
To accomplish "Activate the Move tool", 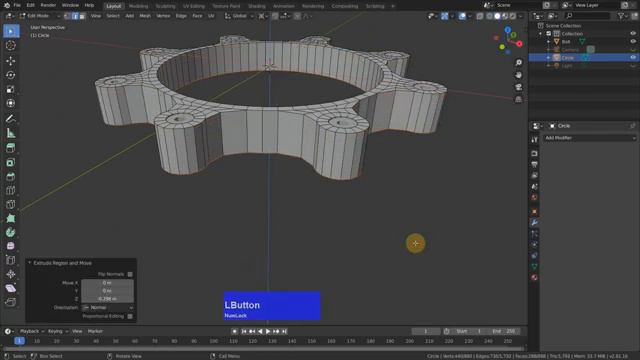I will coord(11,61).
